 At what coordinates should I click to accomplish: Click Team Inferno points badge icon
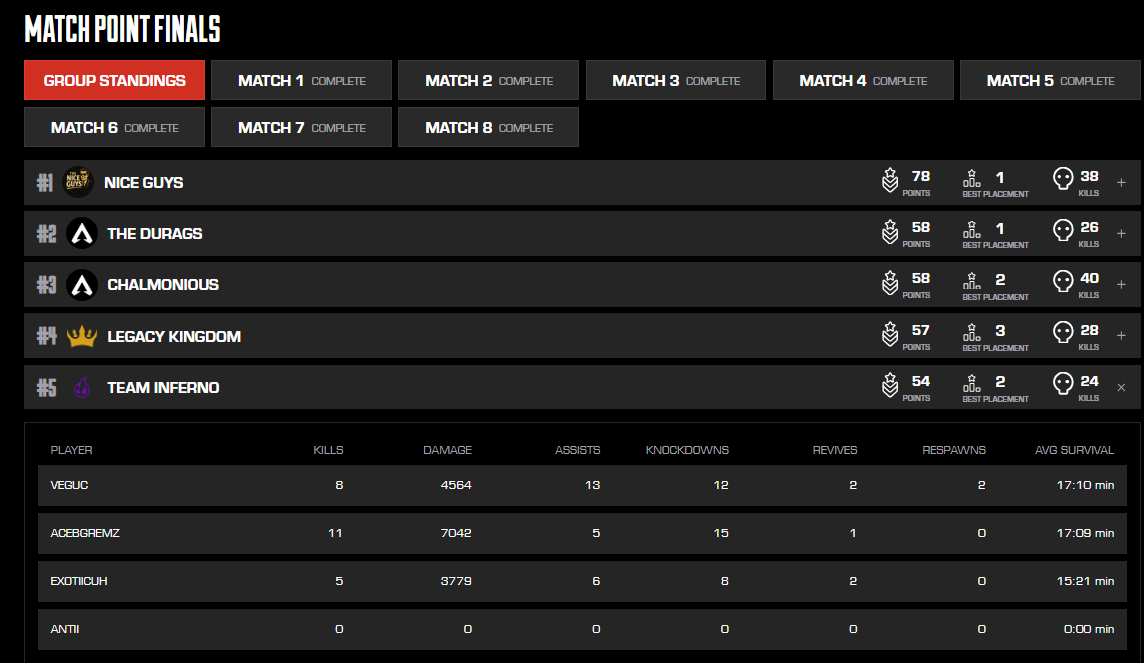[889, 385]
